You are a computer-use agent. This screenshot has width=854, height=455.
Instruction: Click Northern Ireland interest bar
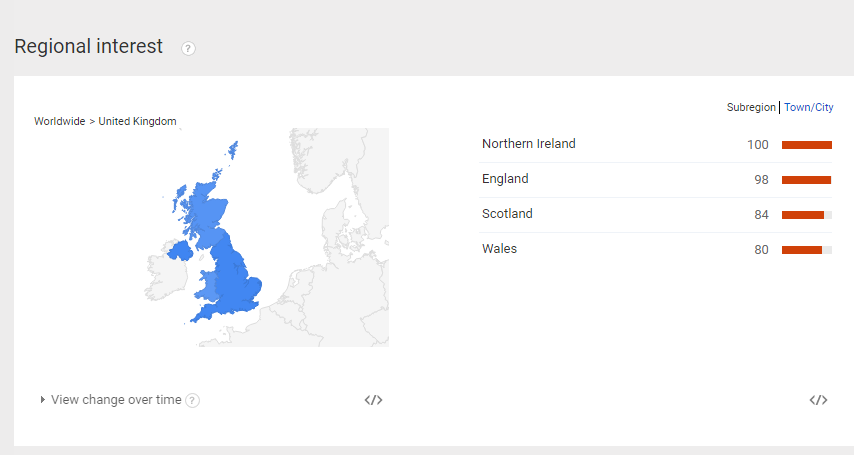click(x=806, y=145)
